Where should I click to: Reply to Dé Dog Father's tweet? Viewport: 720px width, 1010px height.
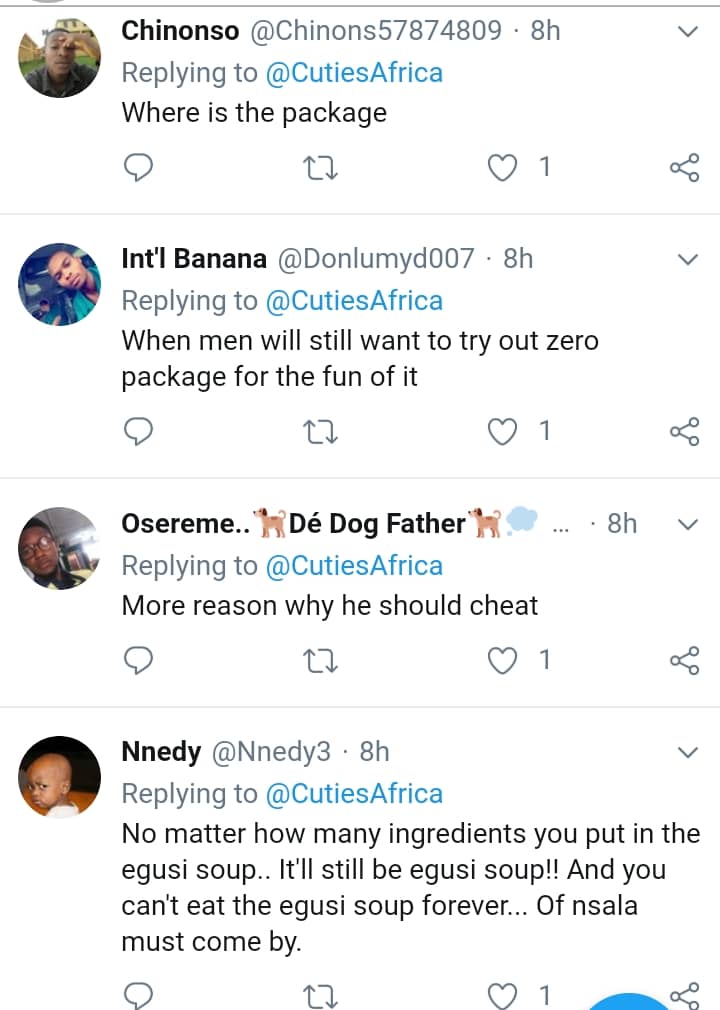point(137,660)
